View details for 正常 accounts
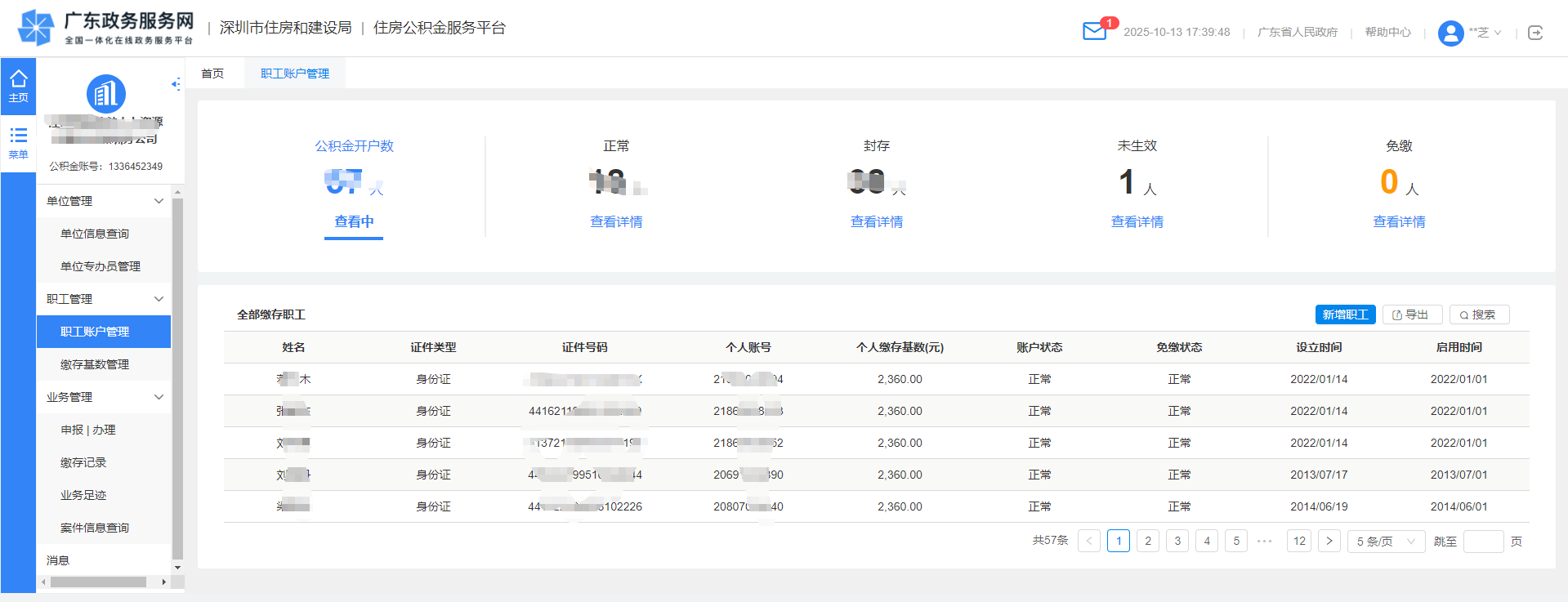The height and width of the screenshot is (602, 1568). pyautogui.click(x=616, y=221)
